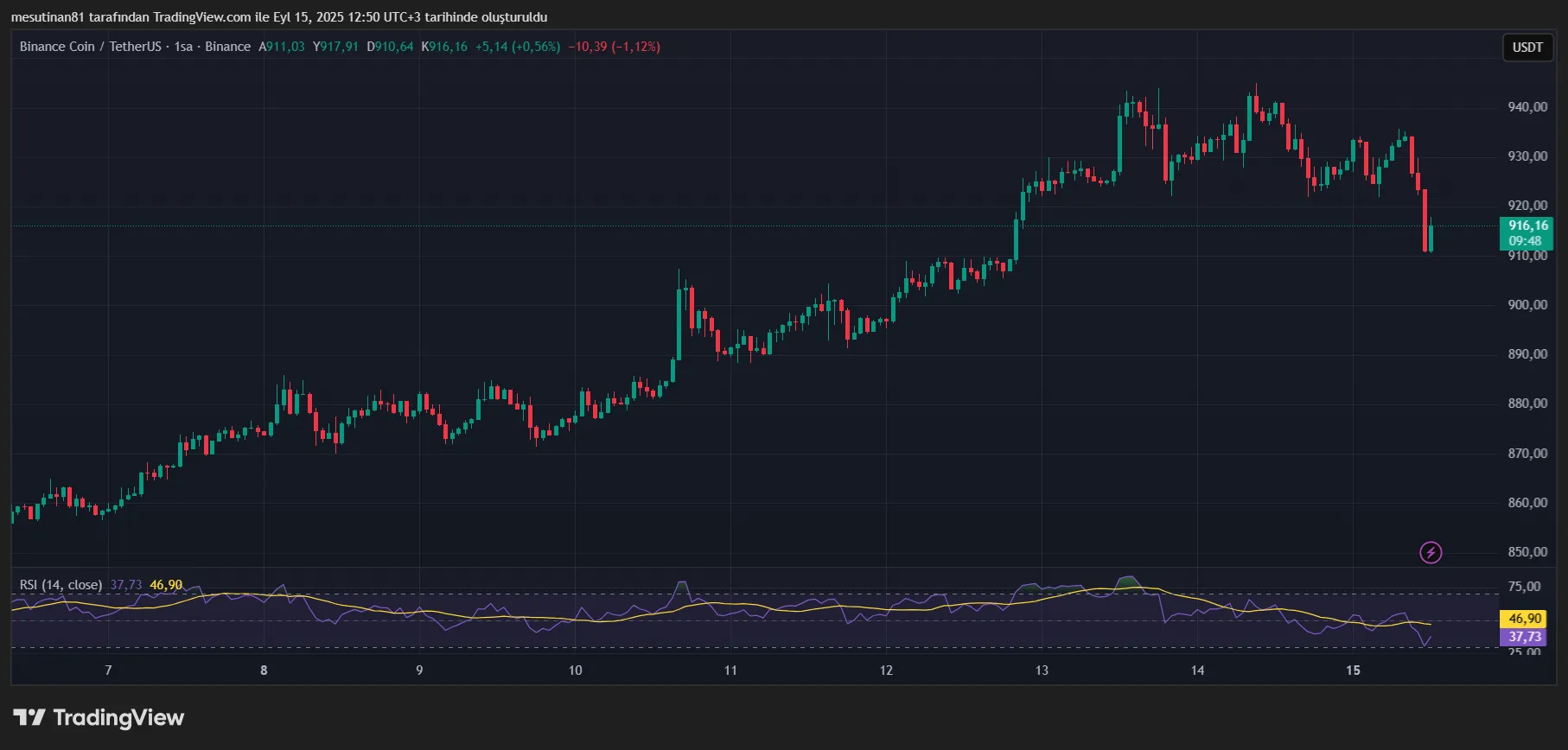Click the close value K916,16
The height and width of the screenshot is (750, 1568).
[x=444, y=47]
